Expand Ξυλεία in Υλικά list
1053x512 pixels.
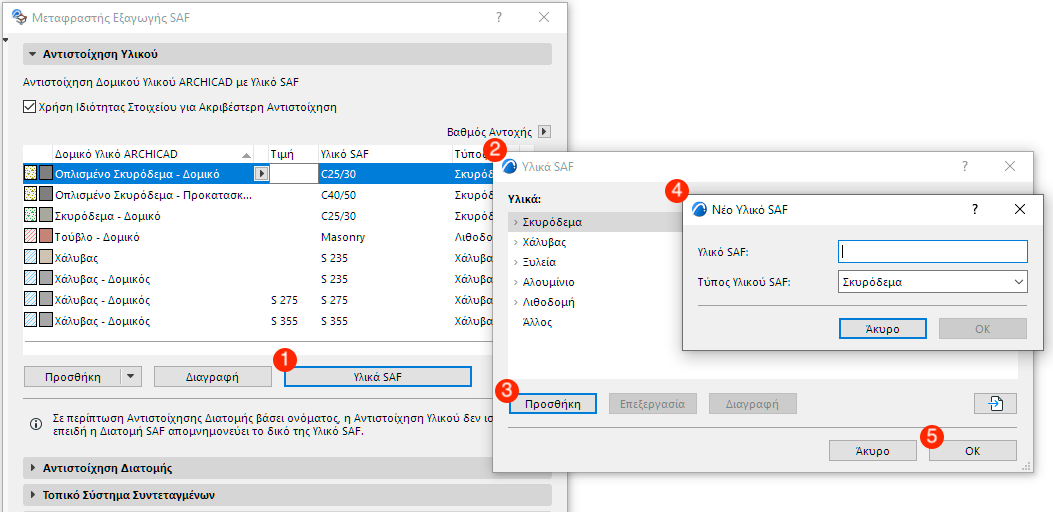point(516,262)
